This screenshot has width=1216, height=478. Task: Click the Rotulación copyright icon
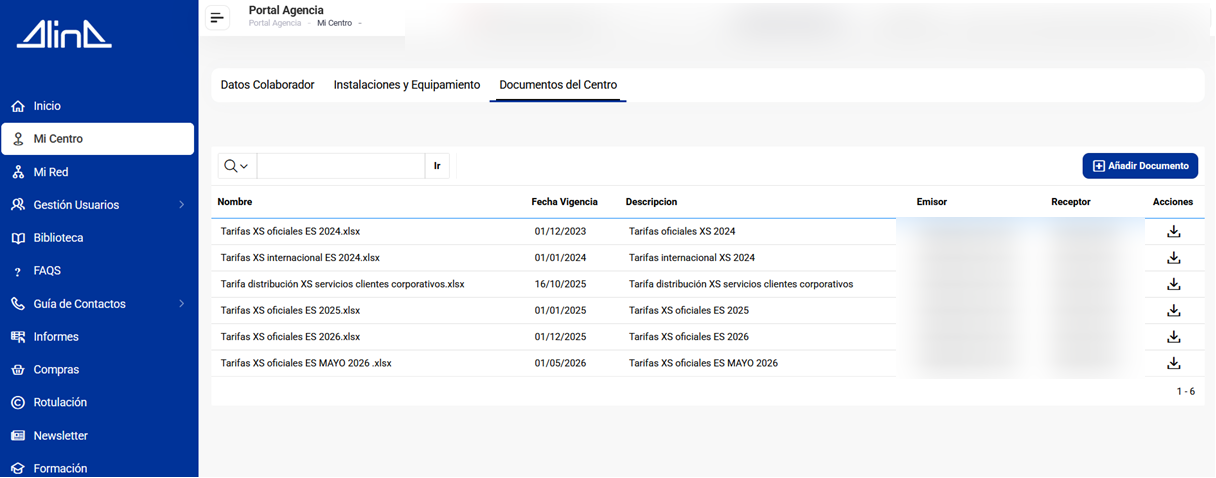[18, 403]
